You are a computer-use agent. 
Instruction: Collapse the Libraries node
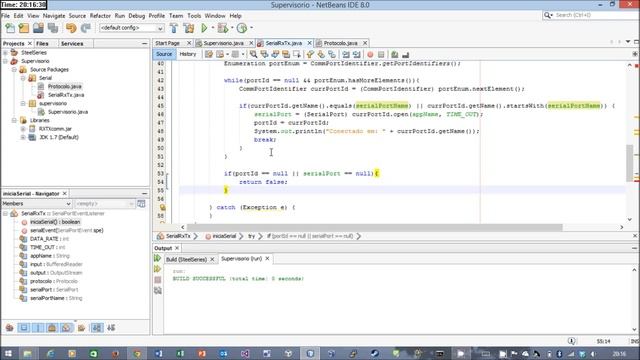click(14, 120)
